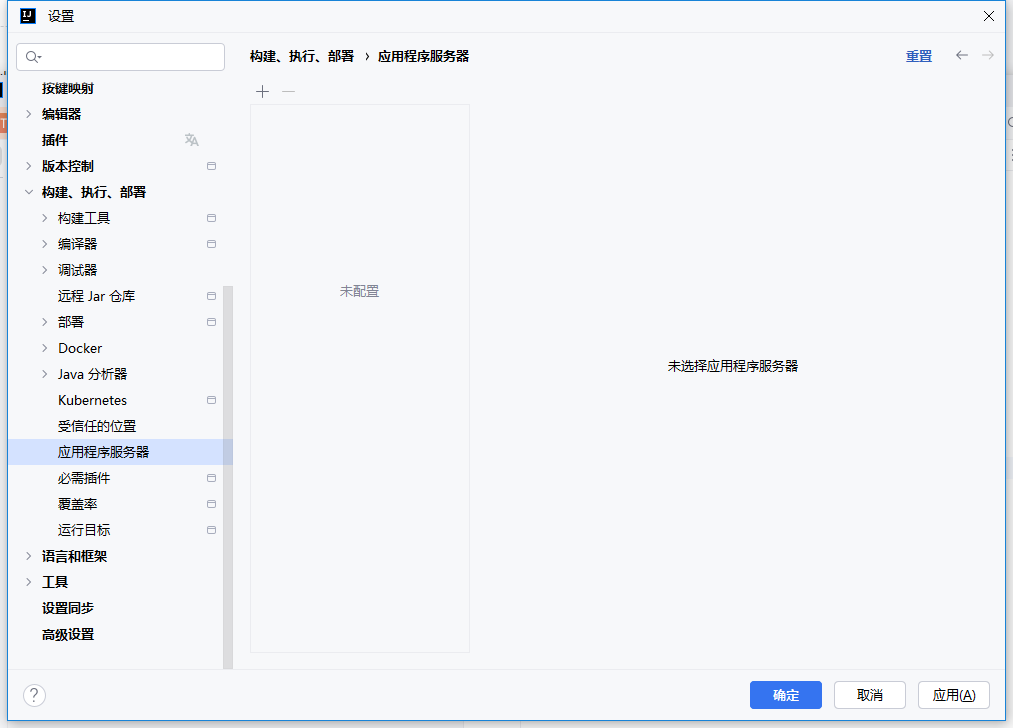
Task: Open help via question mark icon
Action: tap(34, 695)
